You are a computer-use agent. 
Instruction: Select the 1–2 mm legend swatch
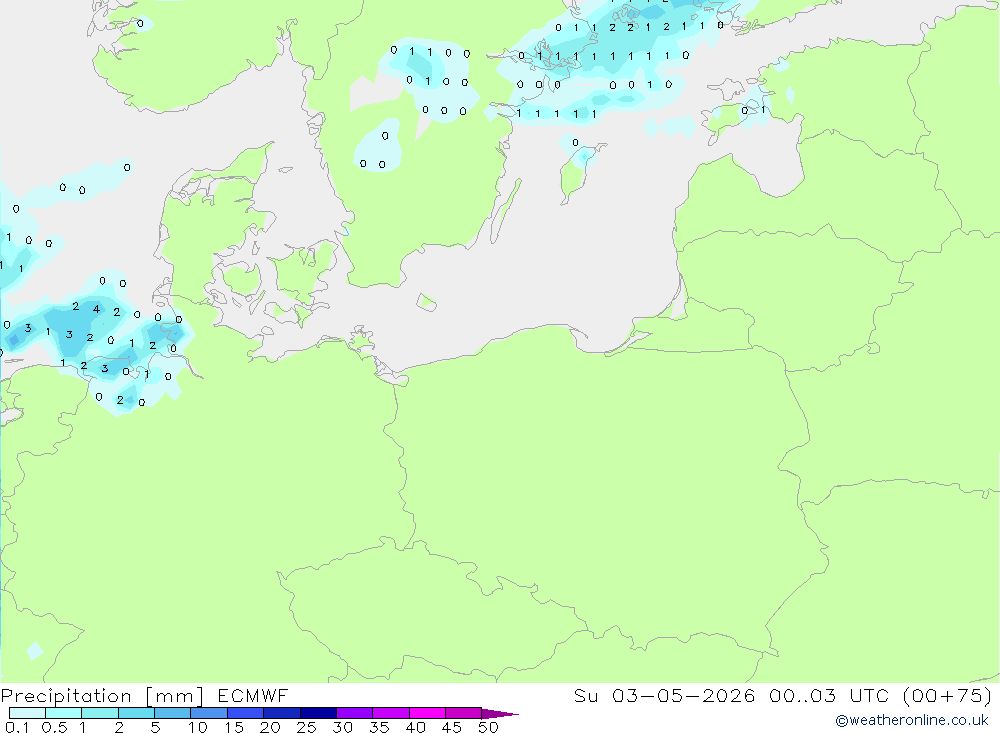[x=100, y=713]
